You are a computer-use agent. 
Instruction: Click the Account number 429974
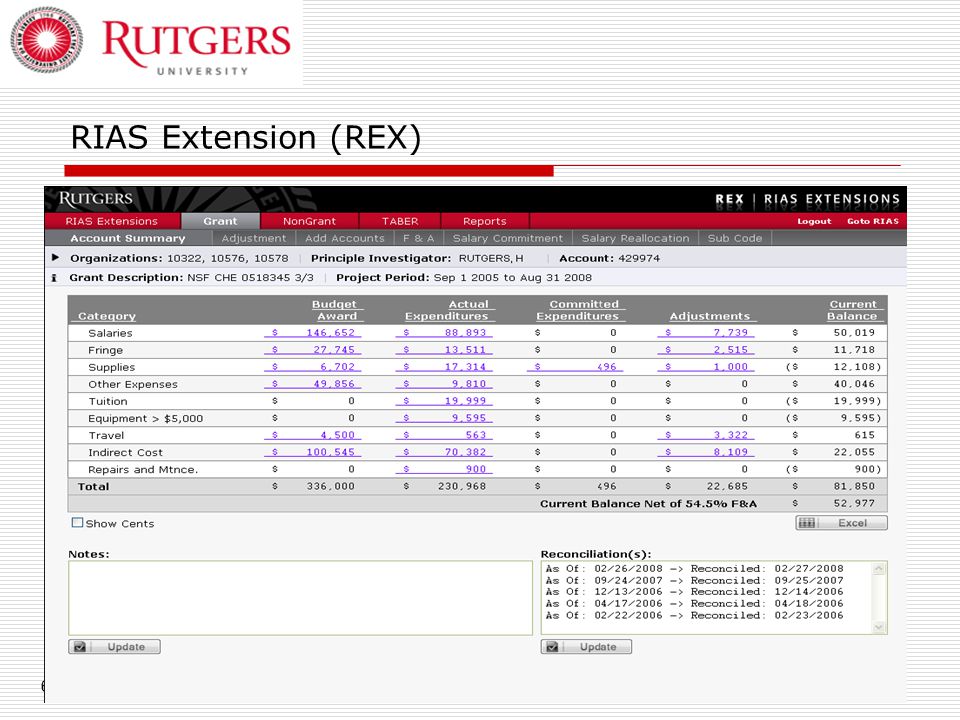[x=639, y=258]
